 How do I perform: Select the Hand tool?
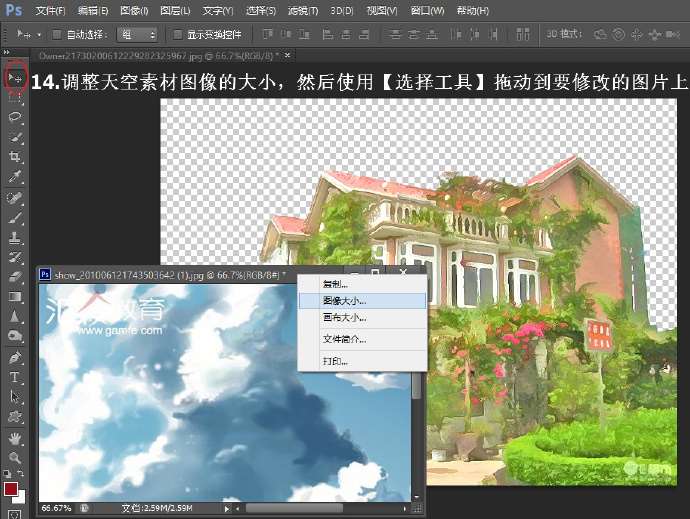pyautogui.click(x=15, y=438)
